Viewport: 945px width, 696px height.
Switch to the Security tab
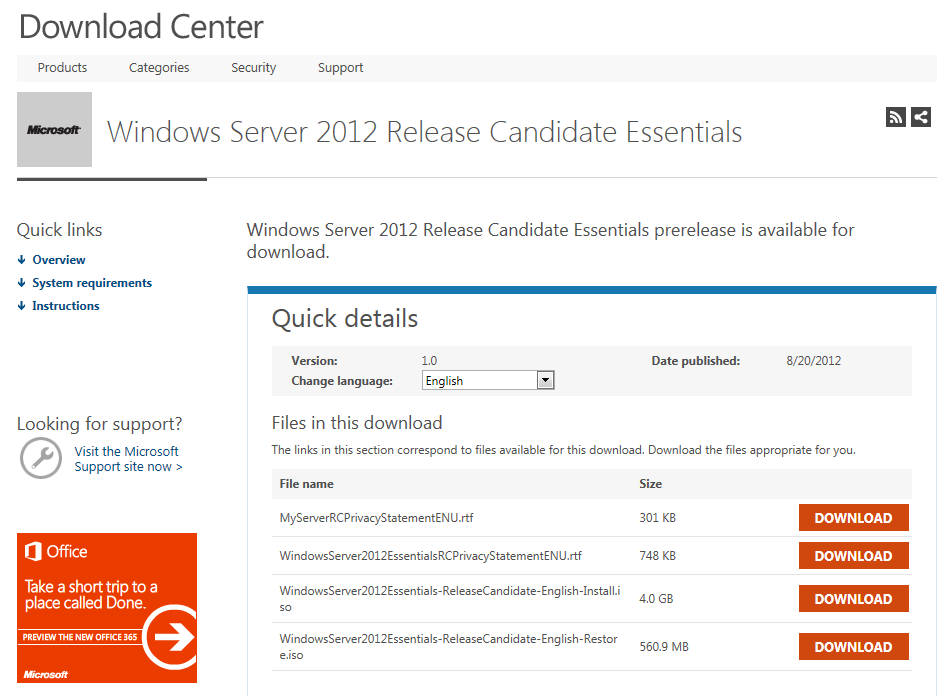tap(253, 67)
